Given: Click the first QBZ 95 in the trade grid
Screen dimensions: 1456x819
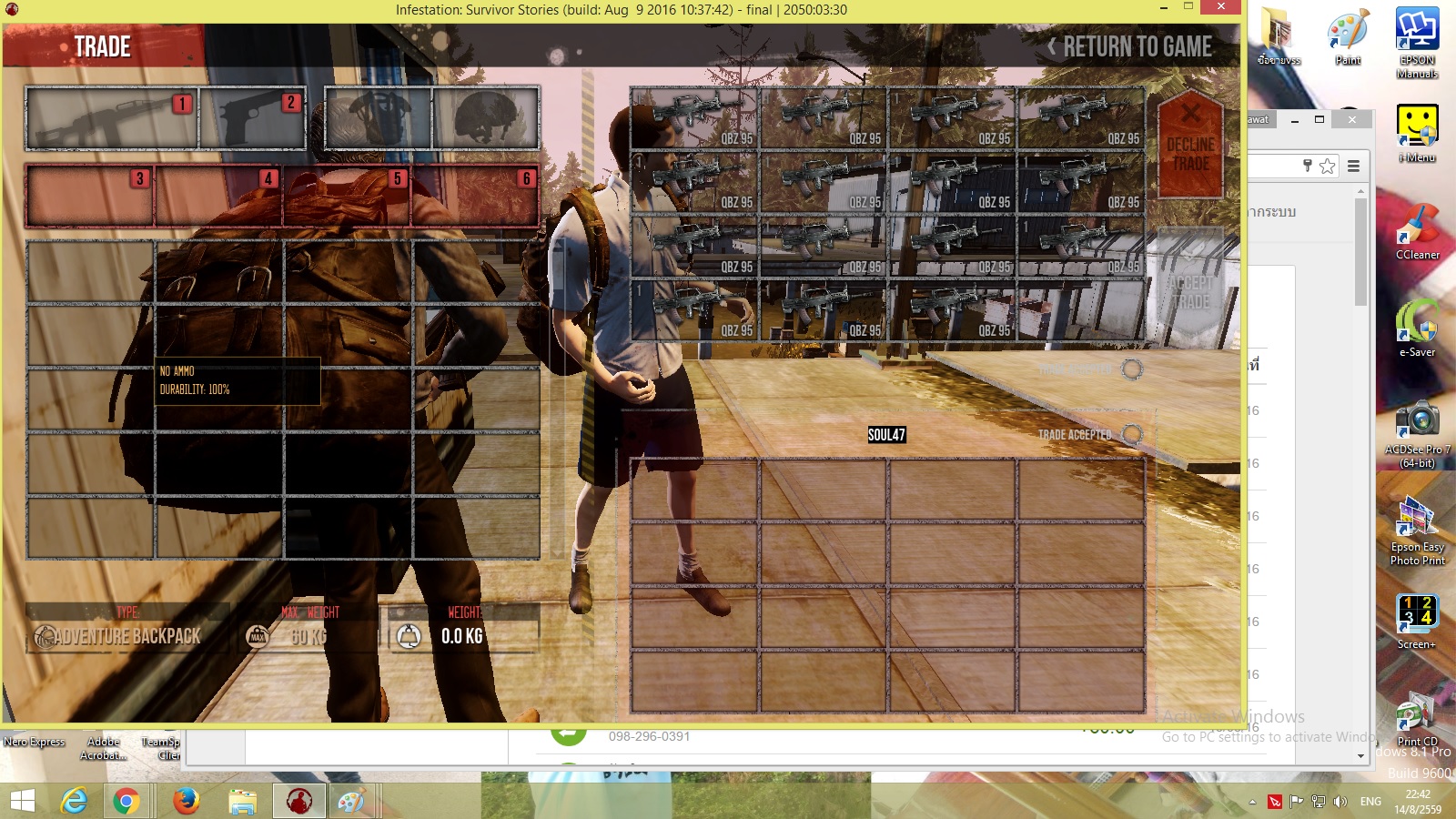Looking at the screenshot, I should pos(693,118).
